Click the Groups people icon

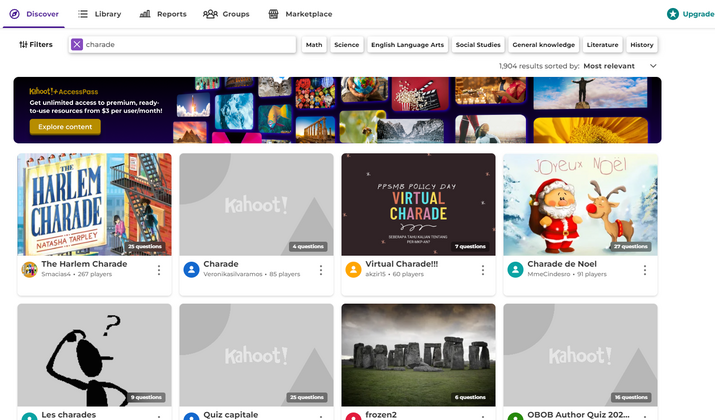tap(210, 14)
